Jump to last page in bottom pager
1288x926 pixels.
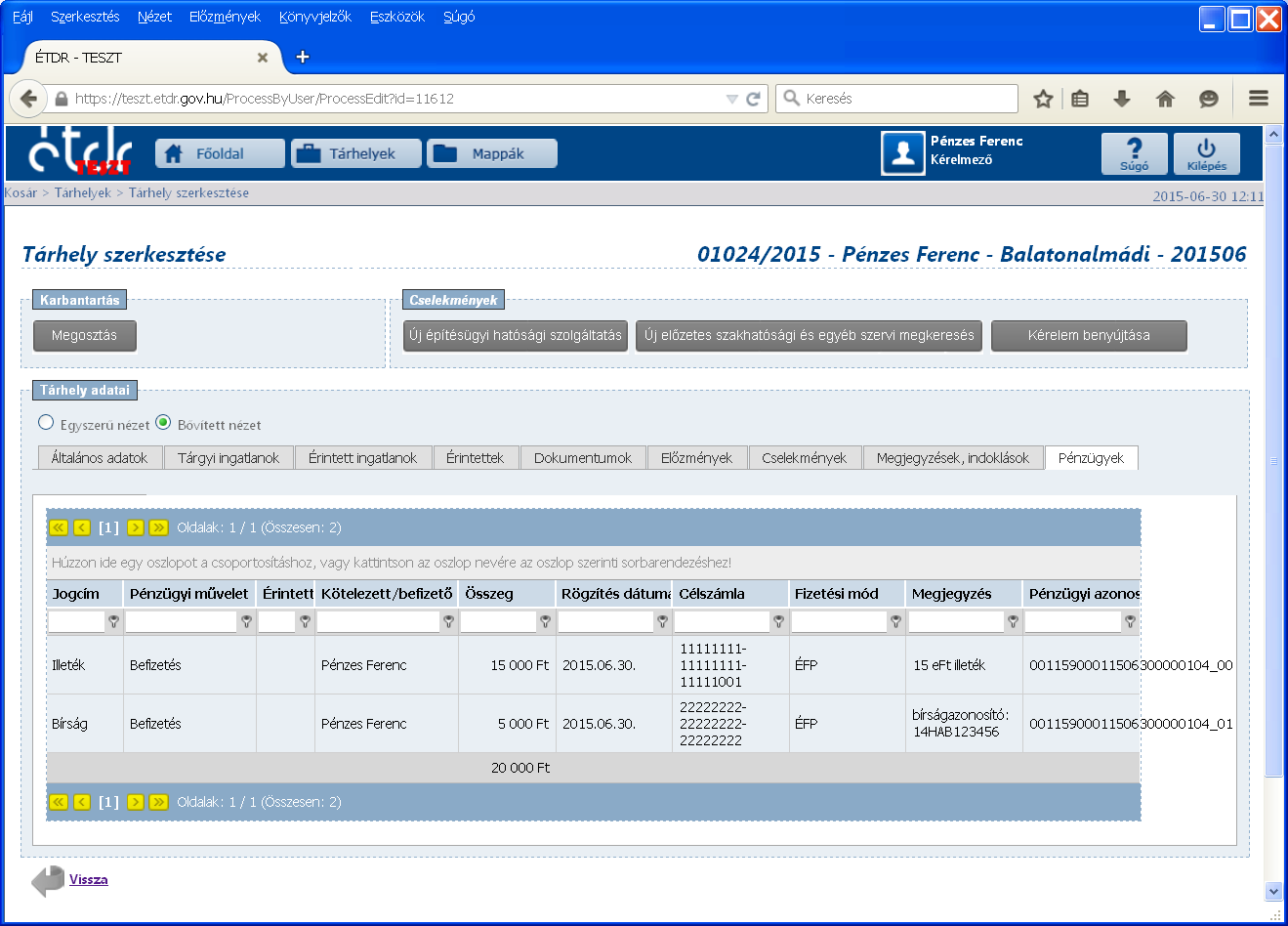coord(158,802)
